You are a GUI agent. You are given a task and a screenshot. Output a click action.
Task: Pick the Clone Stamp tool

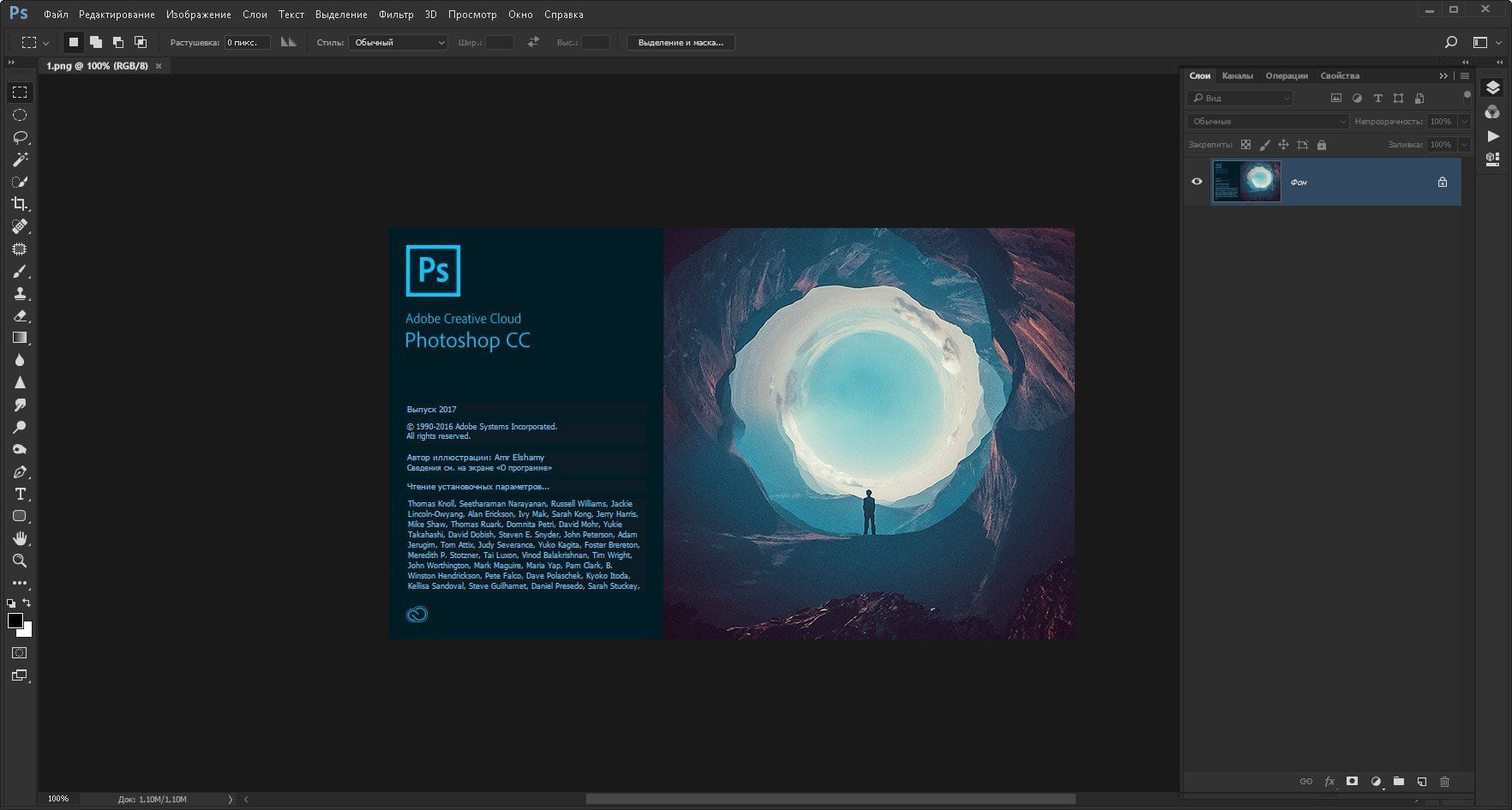coord(20,293)
